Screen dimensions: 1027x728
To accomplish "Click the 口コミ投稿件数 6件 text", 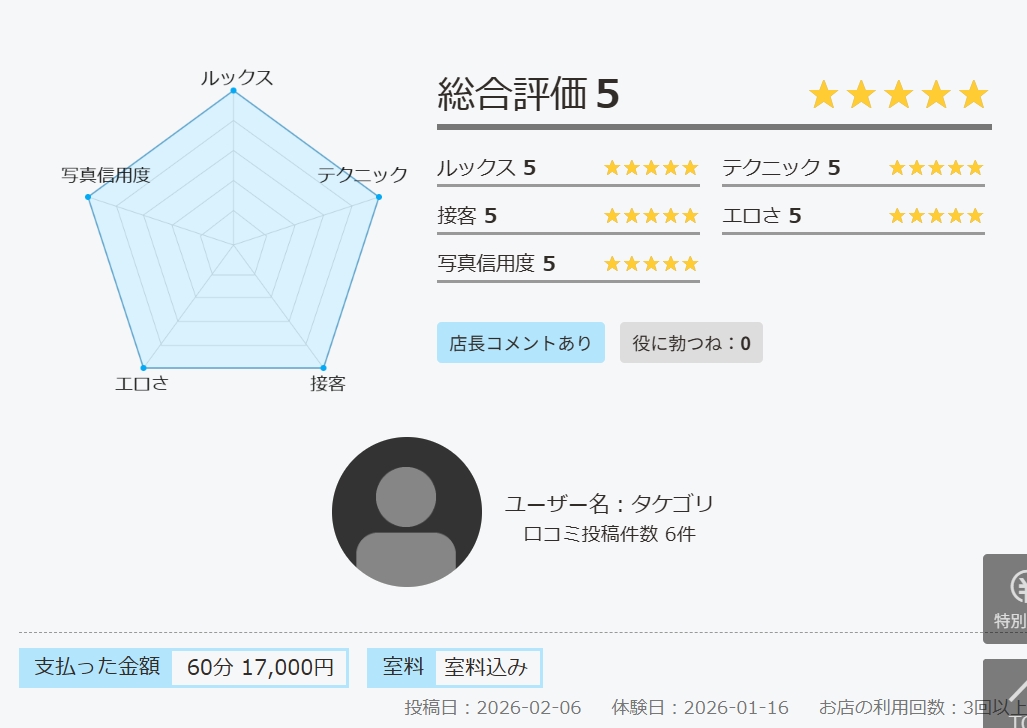I will coord(609,534).
